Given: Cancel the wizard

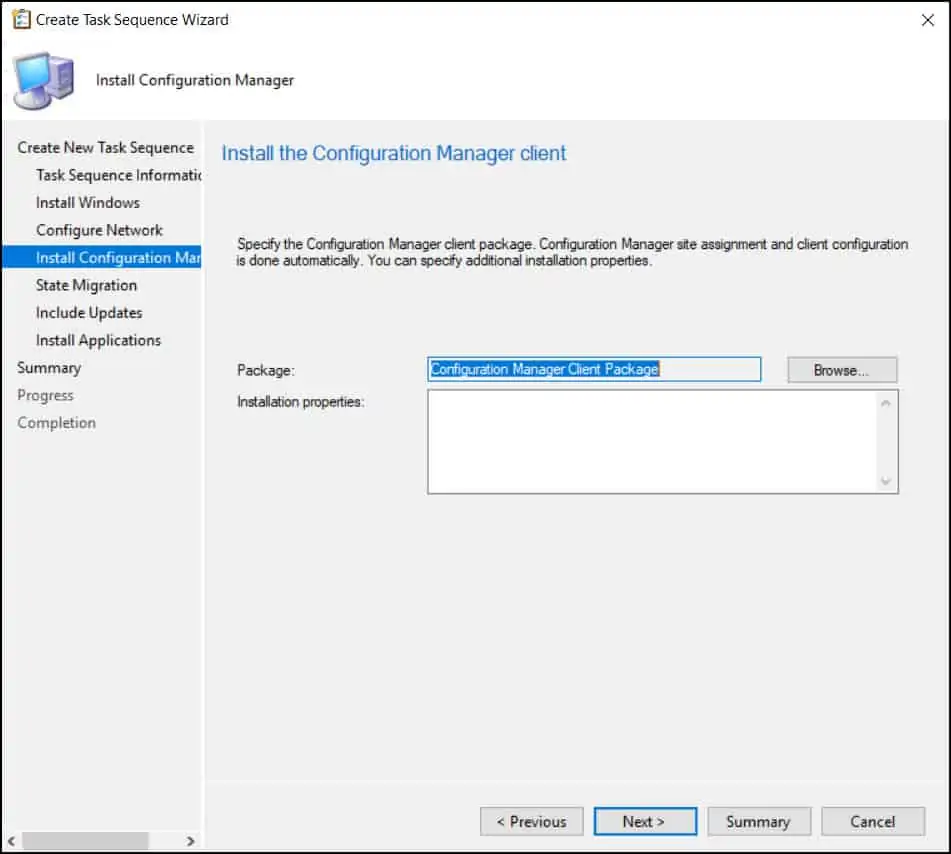Looking at the screenshot, I should [873, 822].
